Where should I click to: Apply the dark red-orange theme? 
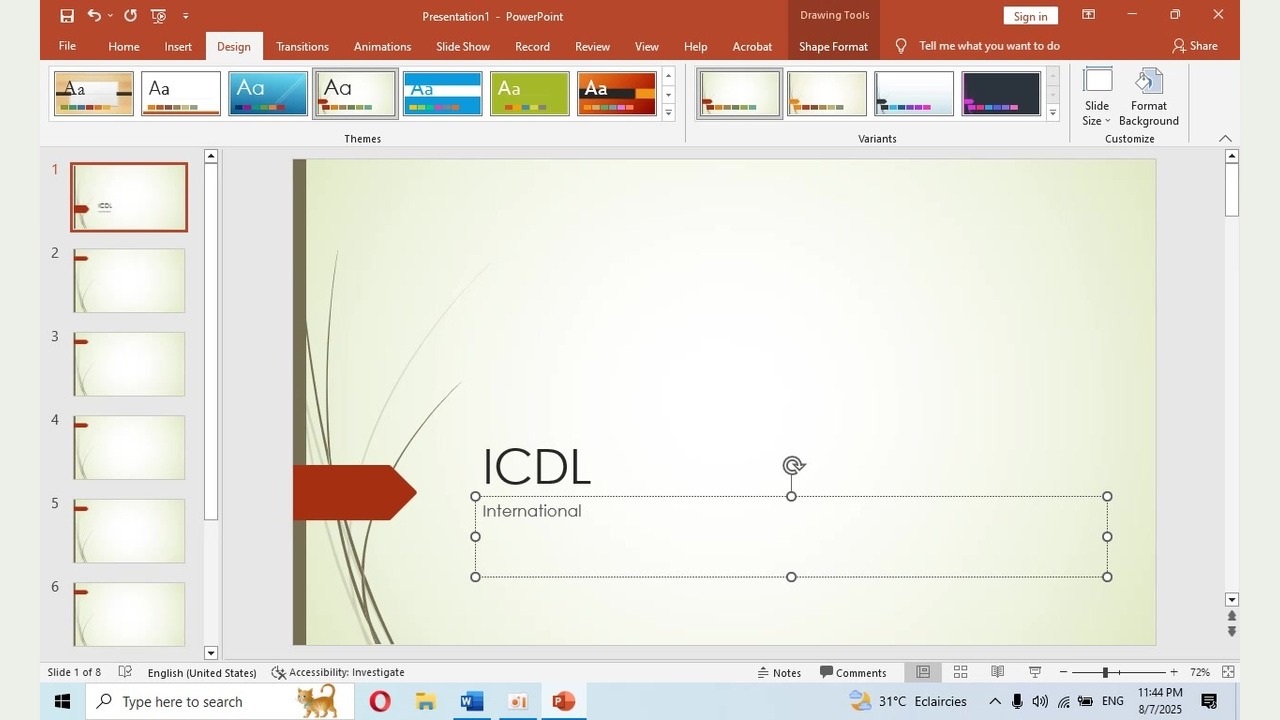(x=617, y=93)
